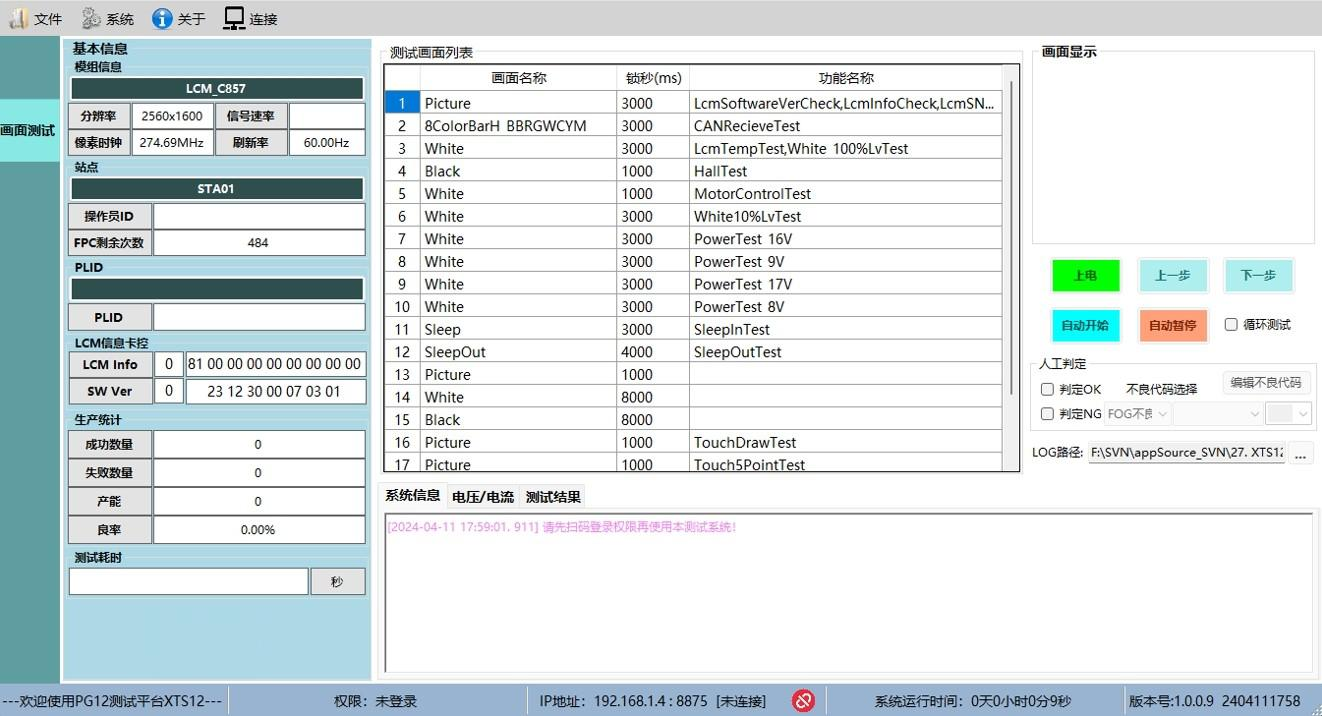Switch to the 测试结果 tab
Screen dimensions: 1322x716
pos(553,497)
